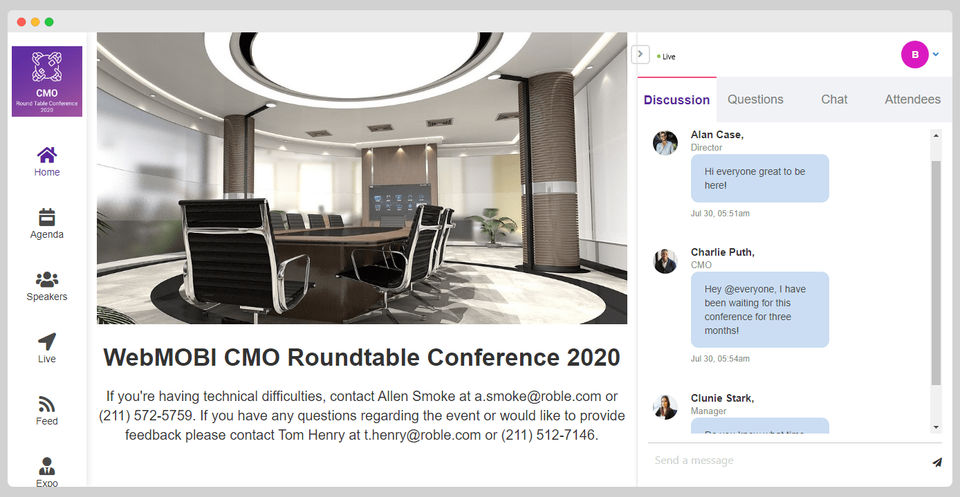Screen dimensions: 960x497
Task: Click the conference room banner image
Action: click(362, 178)
